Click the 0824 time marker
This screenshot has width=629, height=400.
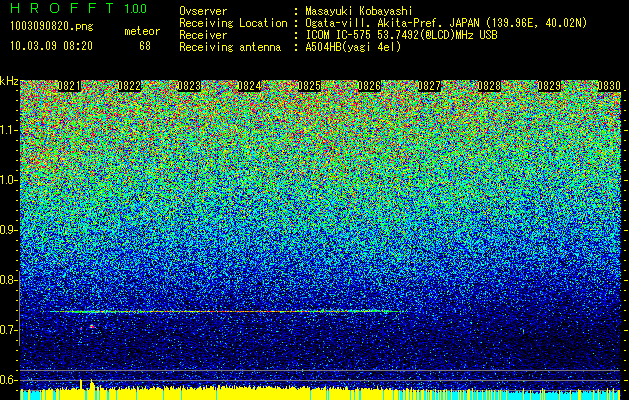[x=249, y=86]
